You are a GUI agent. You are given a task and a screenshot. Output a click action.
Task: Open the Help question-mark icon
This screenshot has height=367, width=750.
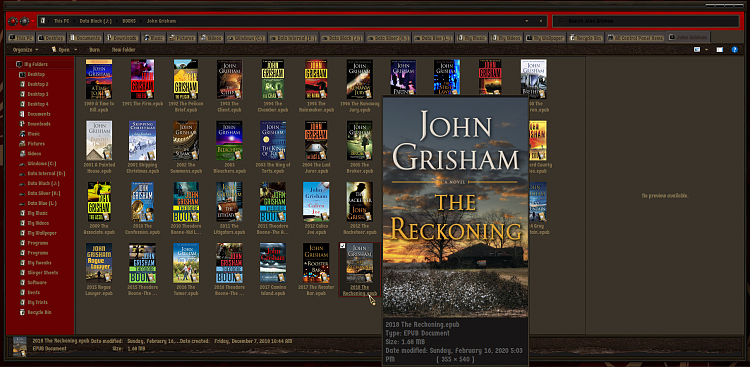point(735,50)
